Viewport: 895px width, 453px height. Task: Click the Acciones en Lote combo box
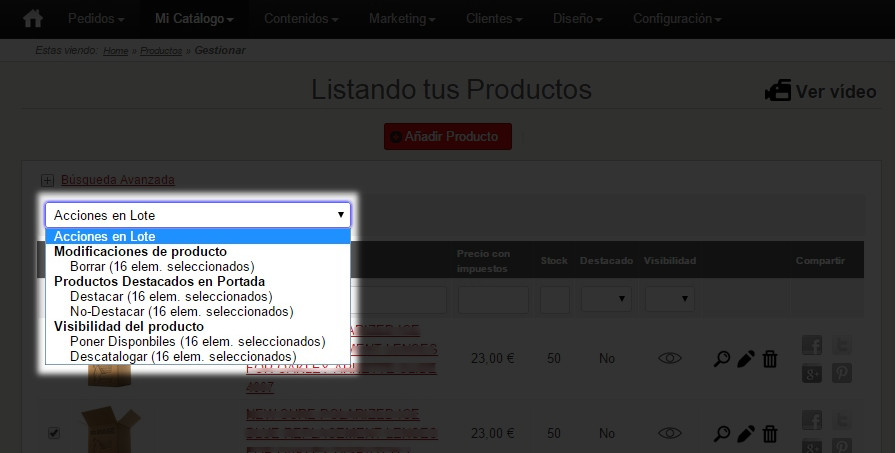tap(197, 215)
